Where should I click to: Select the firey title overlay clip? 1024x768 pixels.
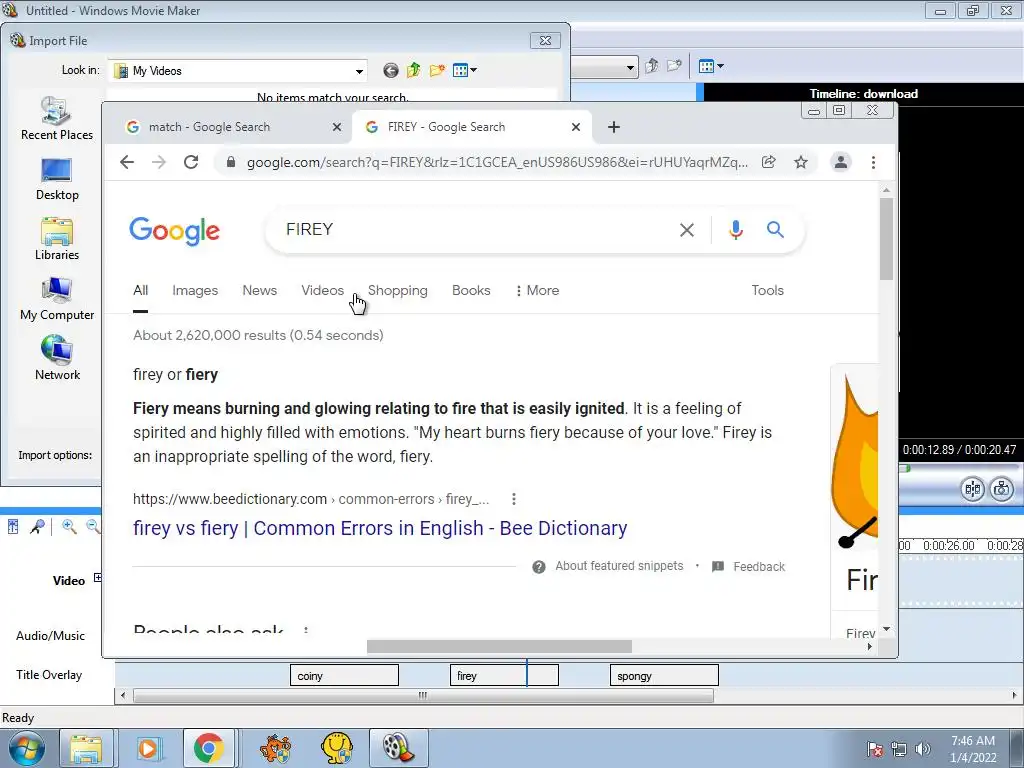point(504,675)
